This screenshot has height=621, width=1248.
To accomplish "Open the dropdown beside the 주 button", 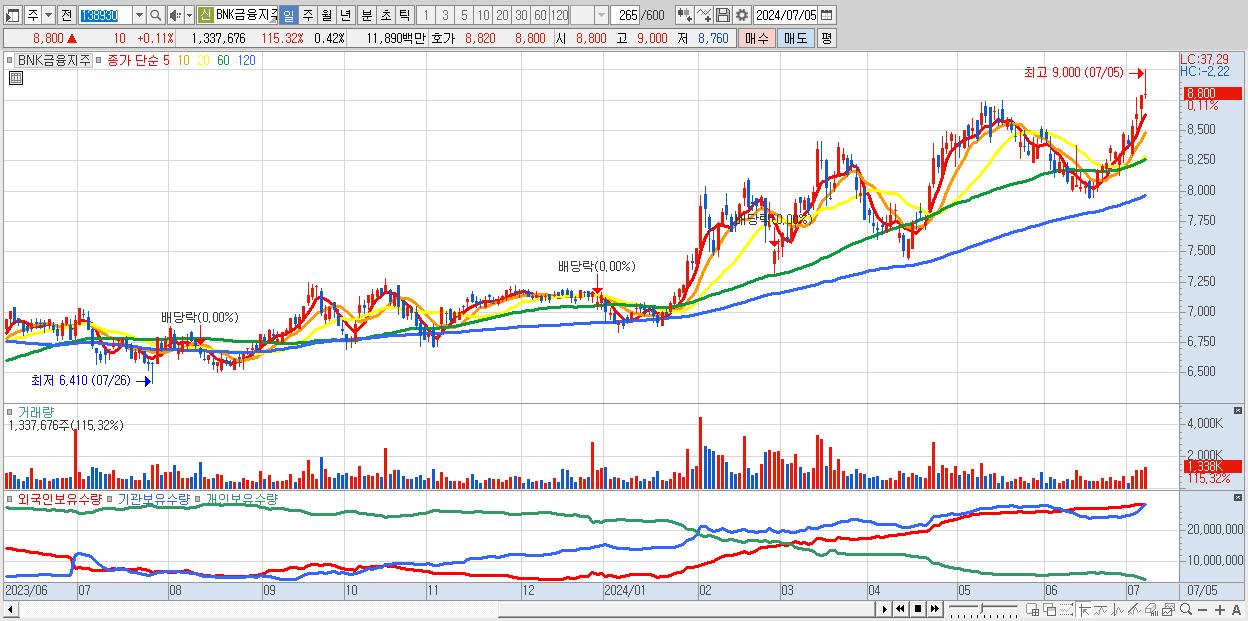I will pyautogui.click(x=48, y=15).
